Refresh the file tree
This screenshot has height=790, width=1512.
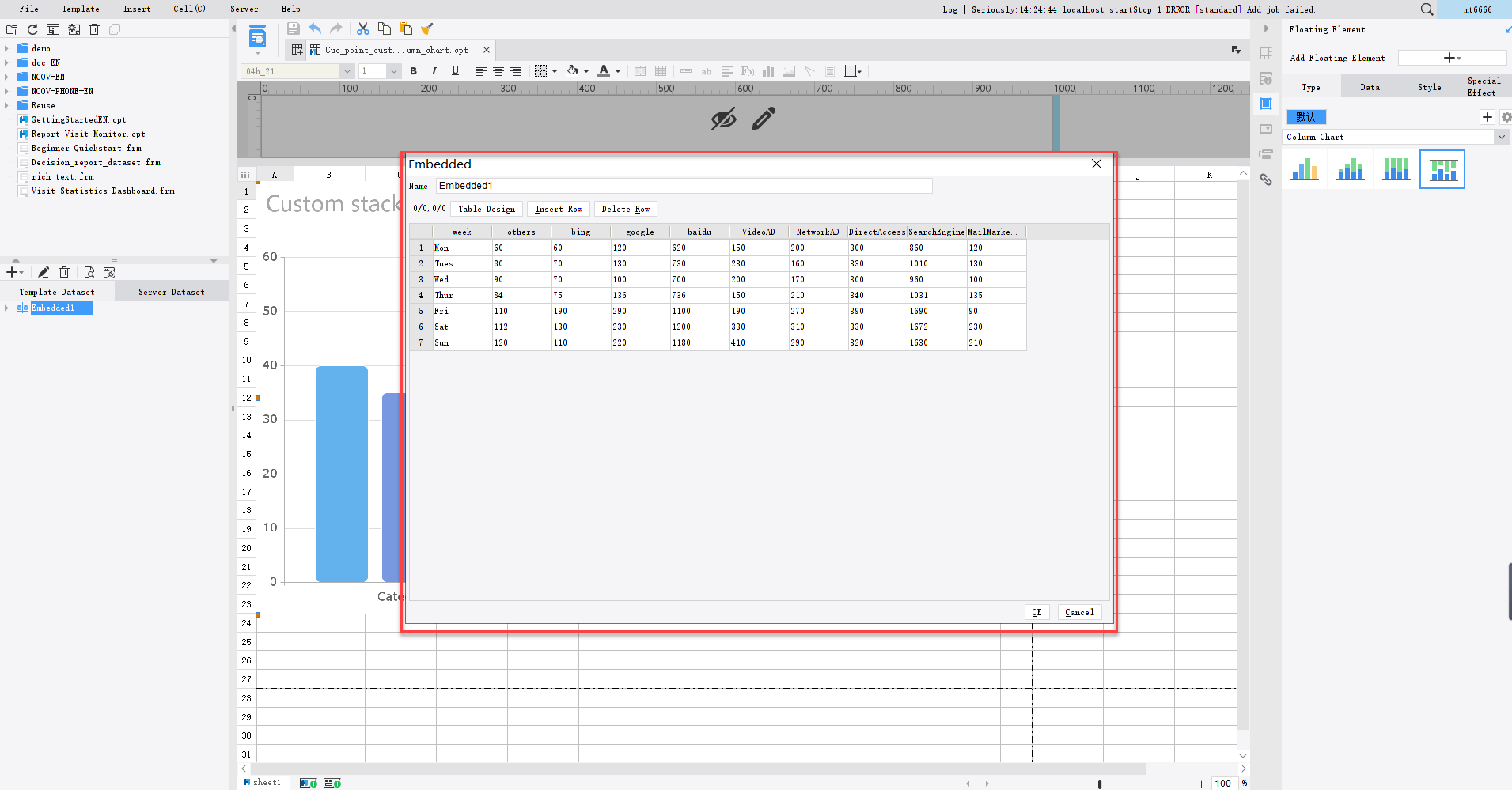pos(32,29)
